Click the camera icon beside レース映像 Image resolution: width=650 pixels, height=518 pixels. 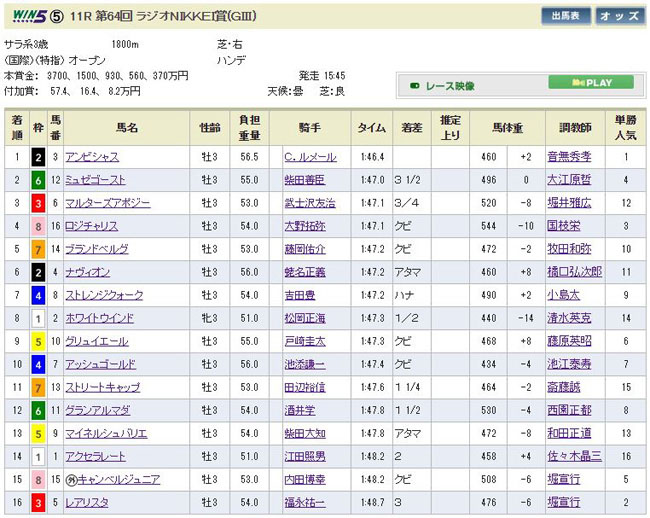[415, 86]
